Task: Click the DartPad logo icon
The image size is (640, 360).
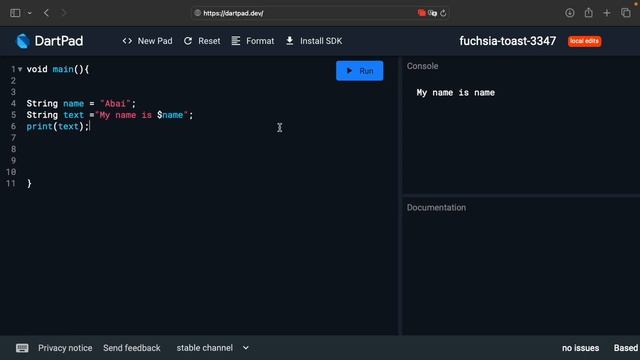Action: 23,41
